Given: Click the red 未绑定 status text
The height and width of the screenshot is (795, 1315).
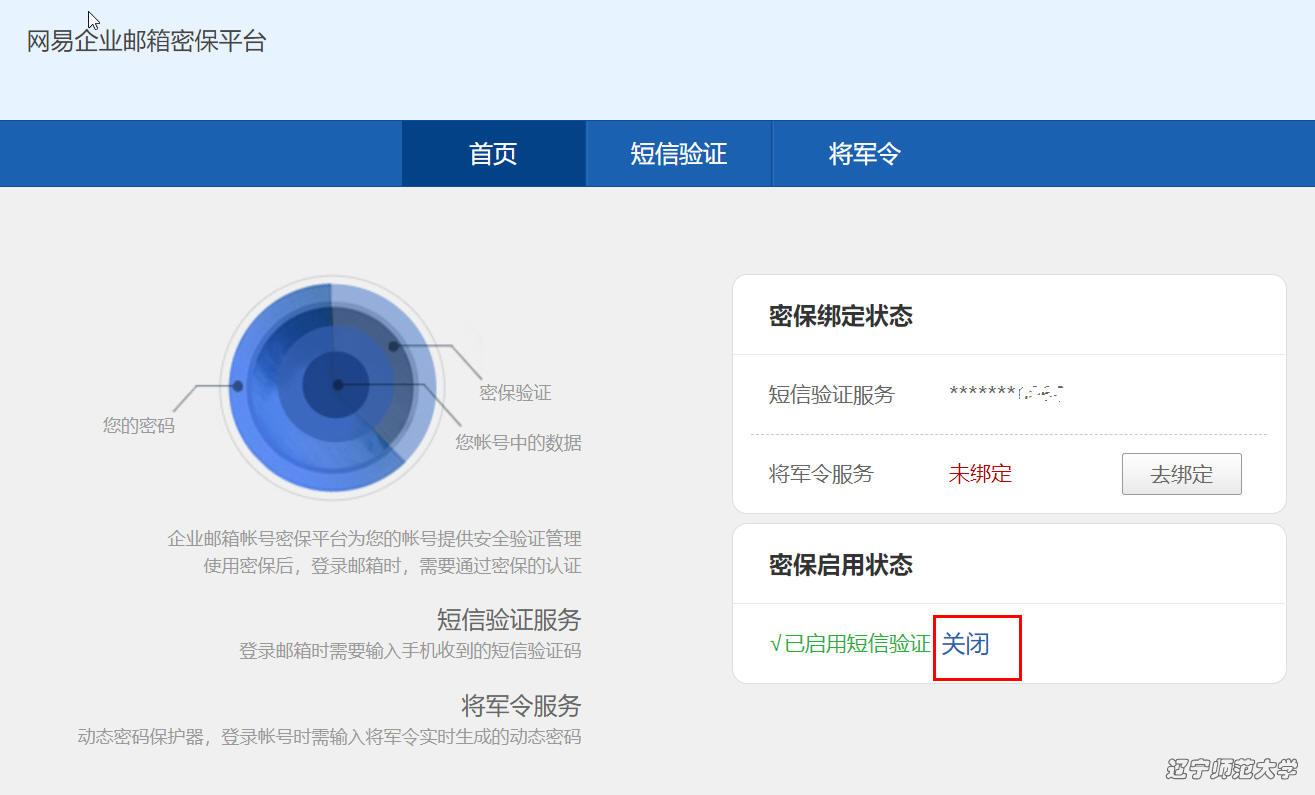Looking at the screenshot, I should click(980, 474).
